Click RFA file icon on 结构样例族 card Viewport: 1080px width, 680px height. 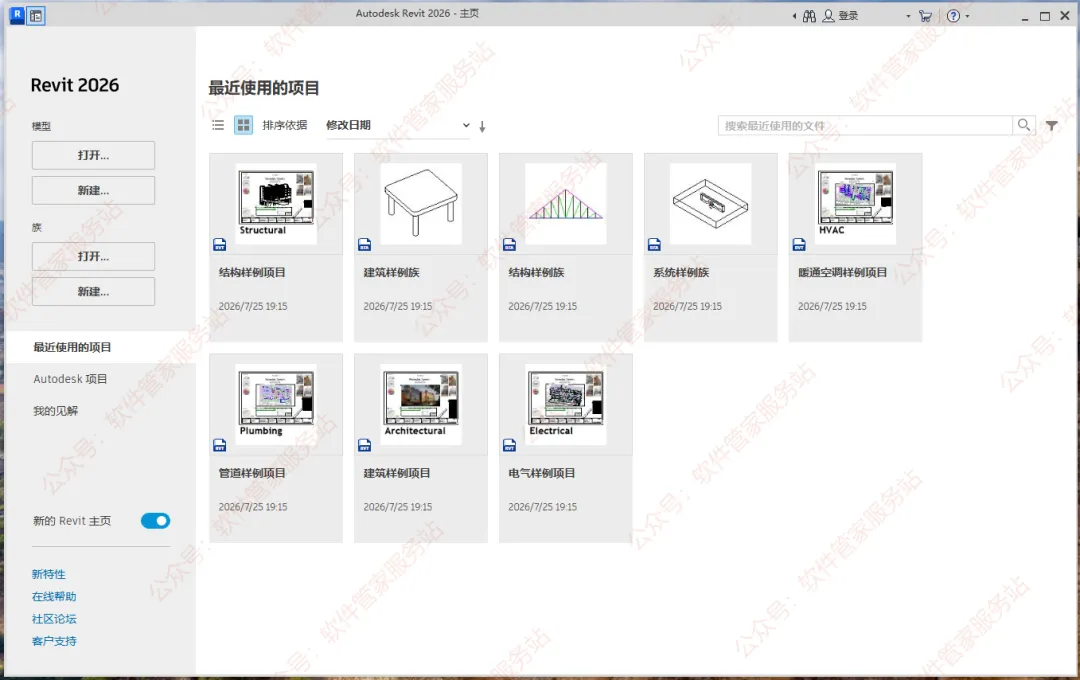(509, 244)
